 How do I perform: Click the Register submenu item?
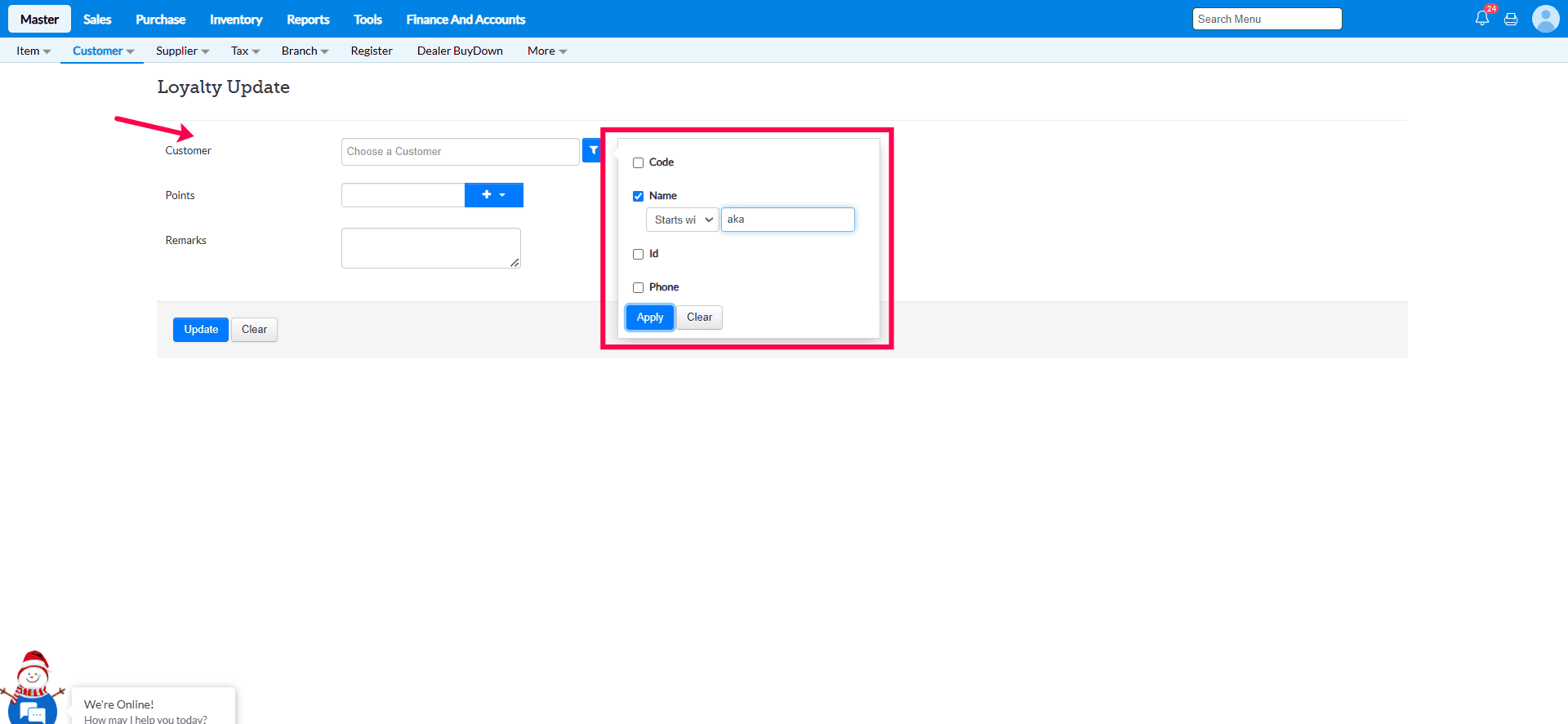click(x=372, y=51)
